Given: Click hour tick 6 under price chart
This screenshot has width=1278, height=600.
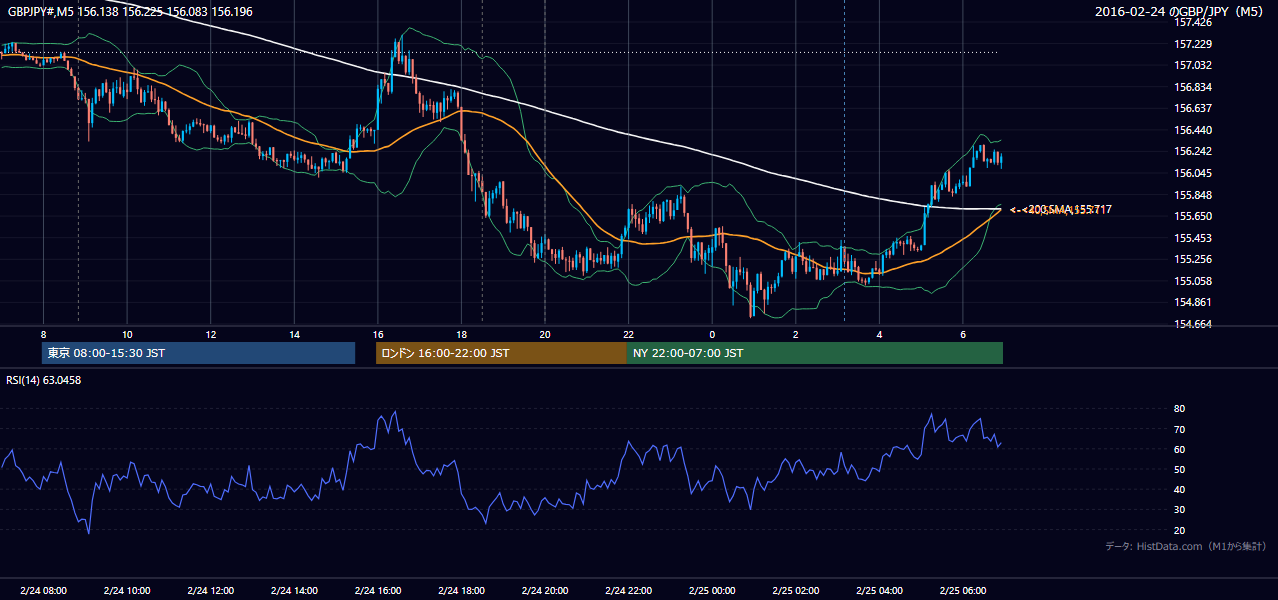Looking at the screenshot, I should click(963, 334).
